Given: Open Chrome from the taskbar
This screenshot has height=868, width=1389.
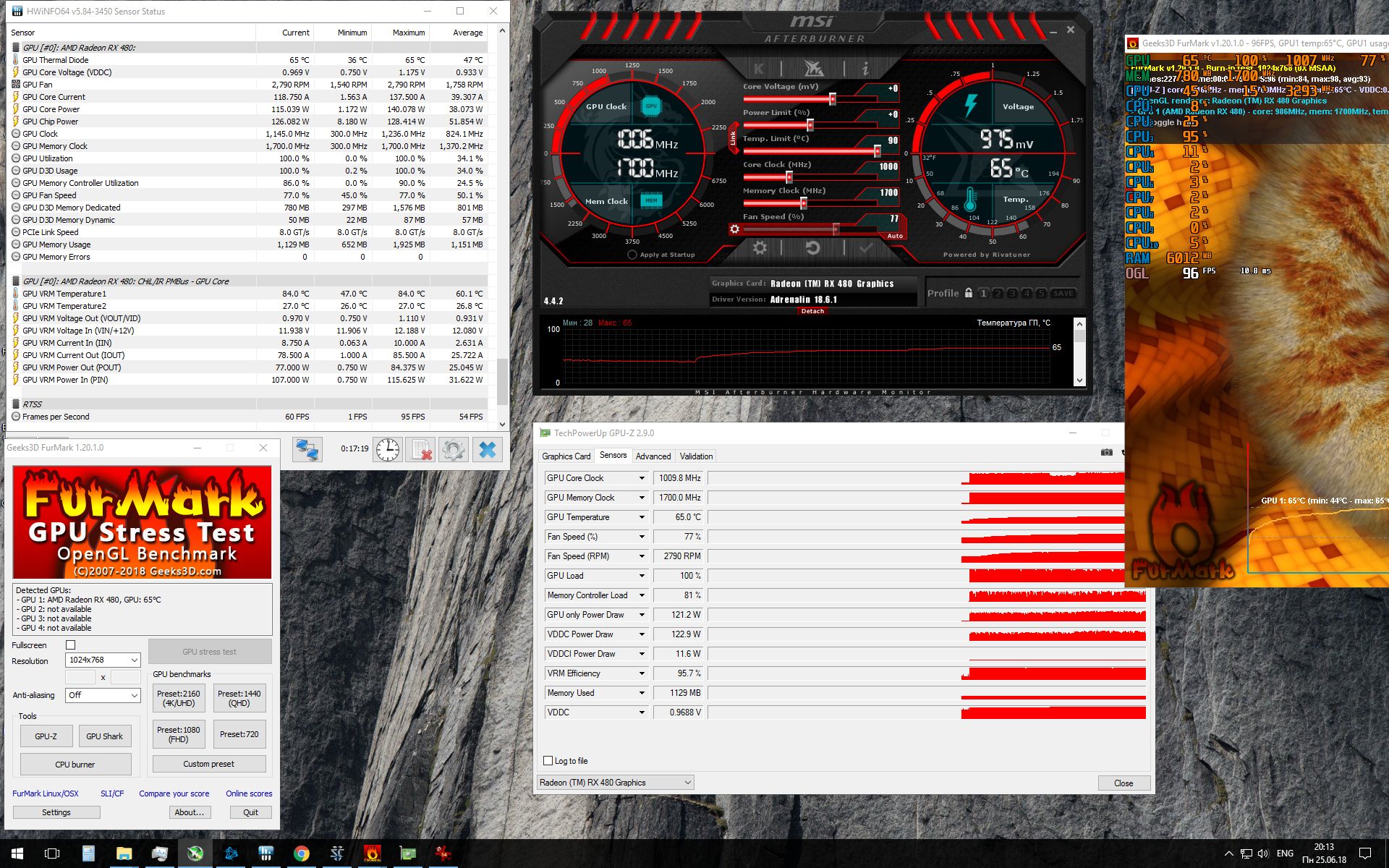Looking at the screenshot, I should click(x=302, y=854).
